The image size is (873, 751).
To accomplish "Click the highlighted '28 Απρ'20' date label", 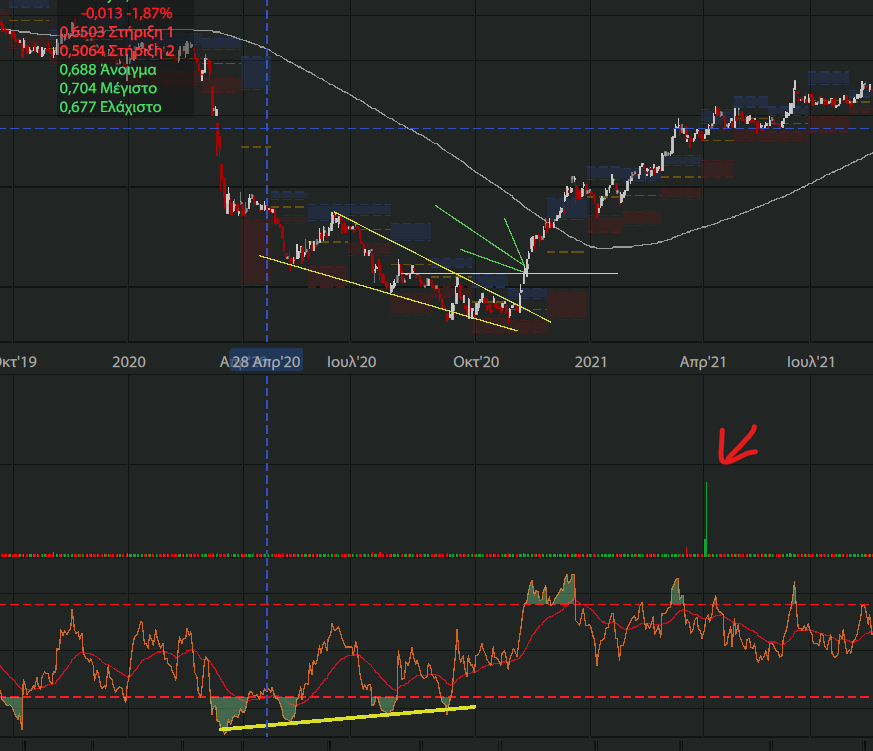I will tap(266, 361).
